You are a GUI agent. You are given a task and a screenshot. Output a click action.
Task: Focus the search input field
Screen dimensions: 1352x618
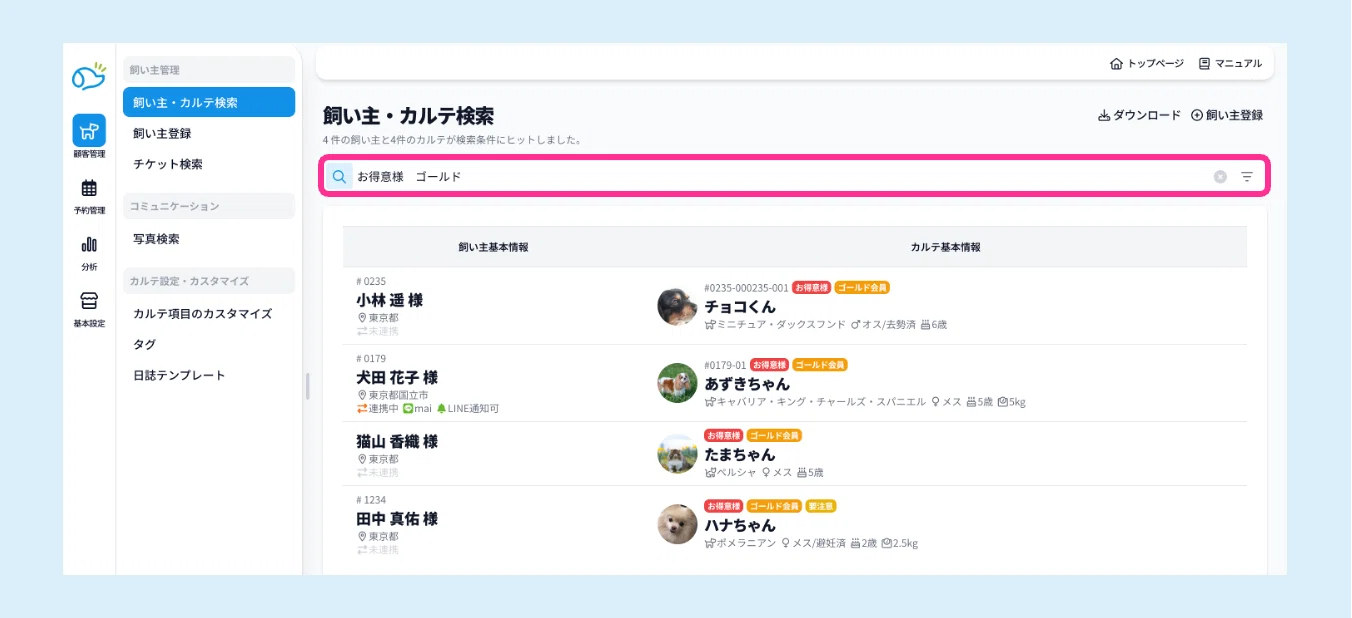click(x=780, y=176)
